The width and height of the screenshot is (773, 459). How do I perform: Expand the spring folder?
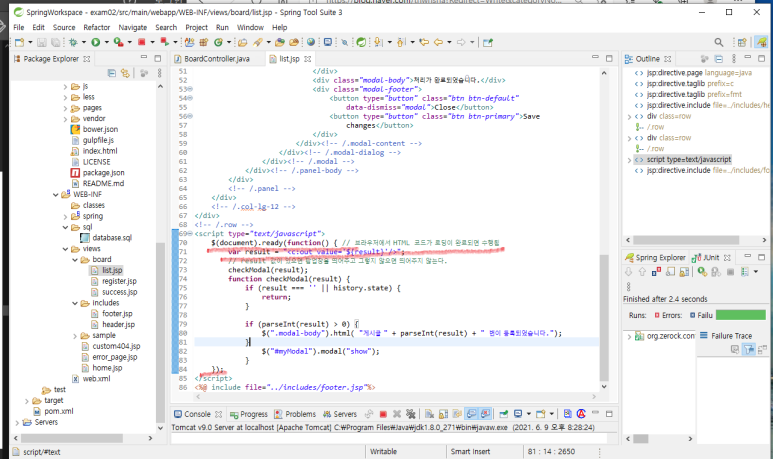pos(65,216)
